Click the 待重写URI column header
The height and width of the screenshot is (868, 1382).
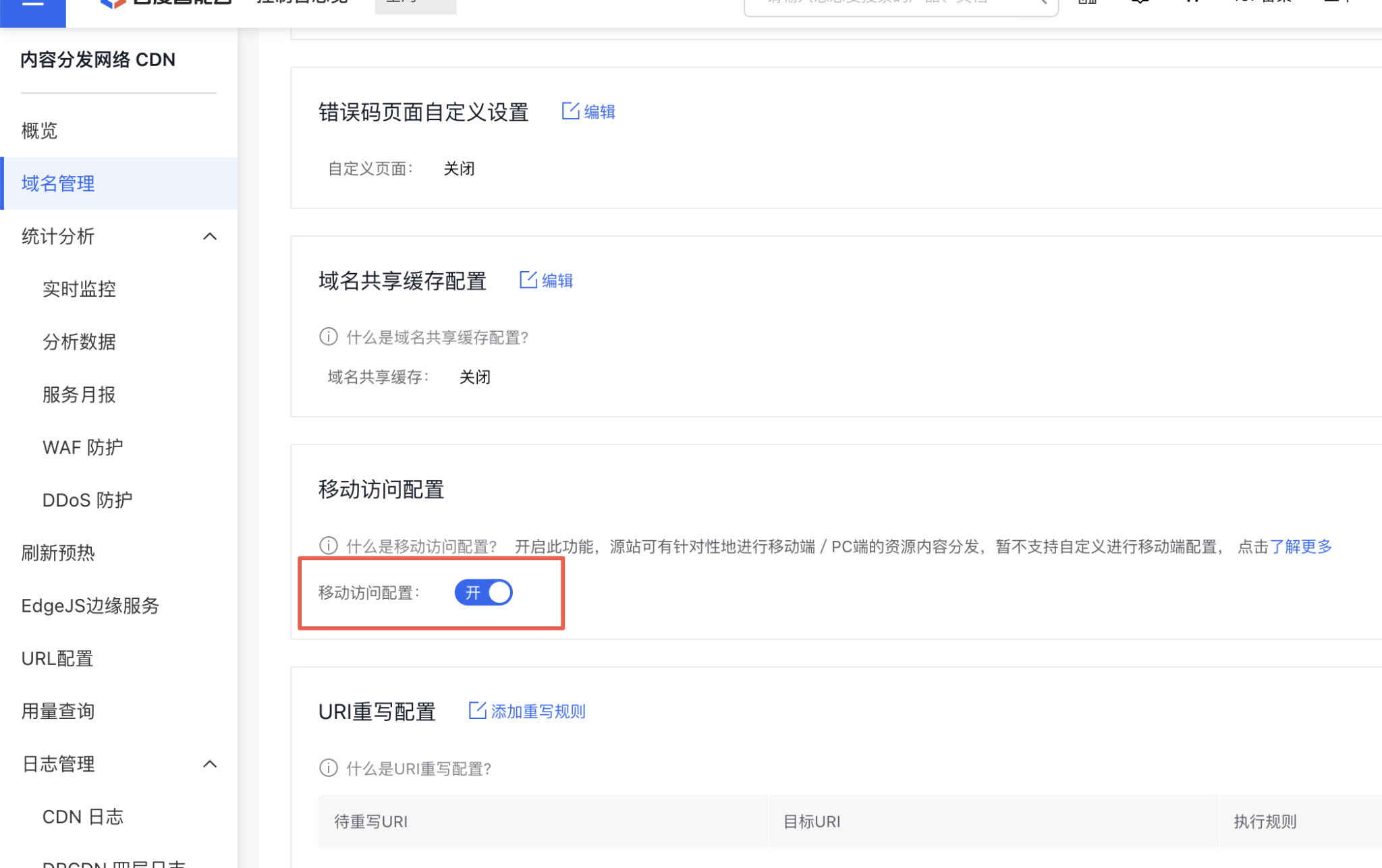pyautogui.click(x=370, y=821)
